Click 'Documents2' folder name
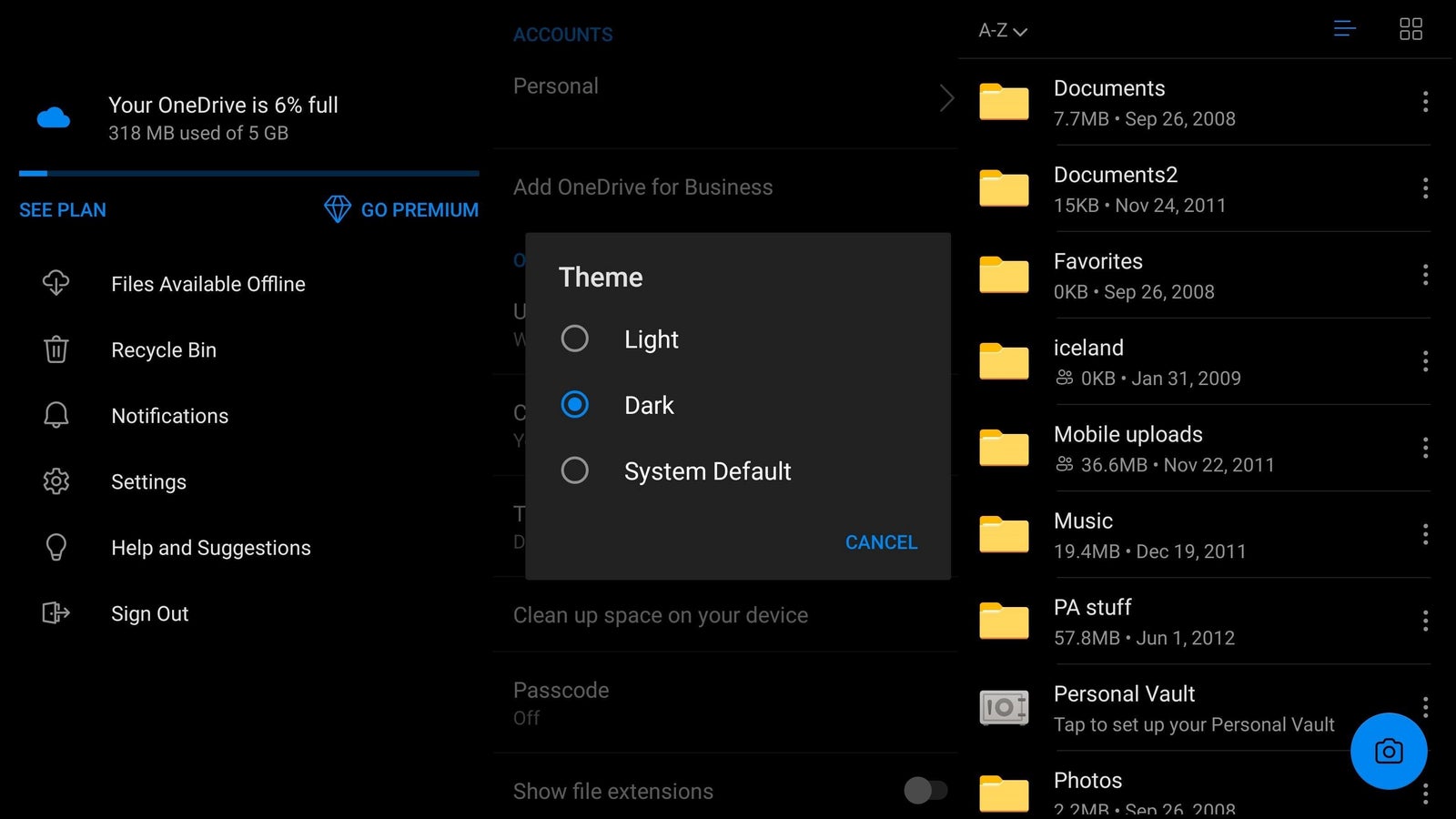 (1116, 175)
